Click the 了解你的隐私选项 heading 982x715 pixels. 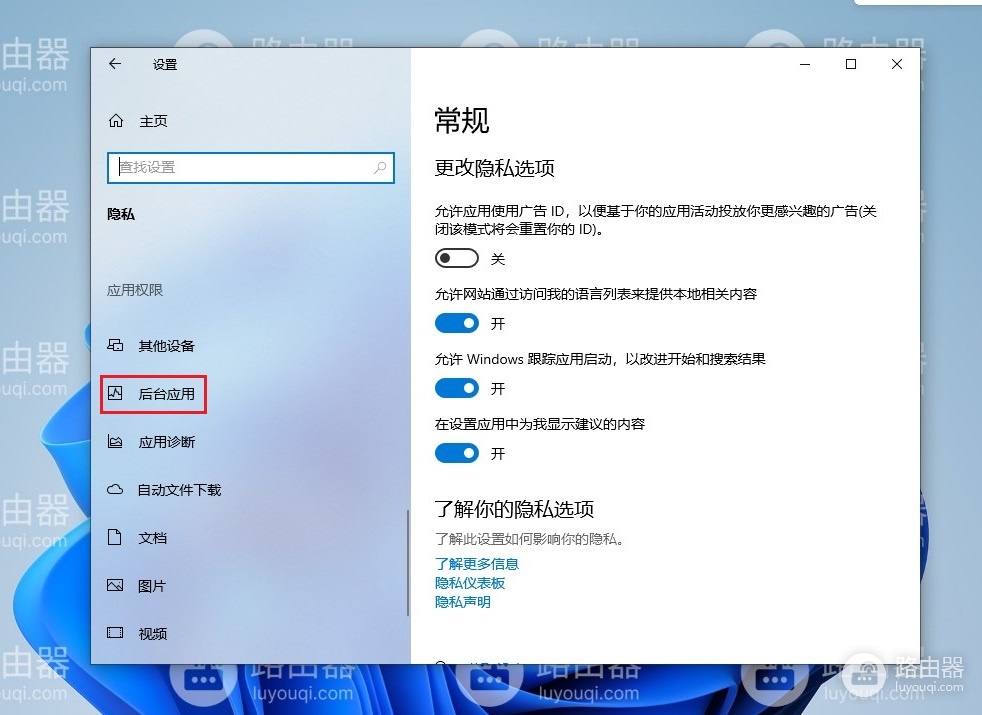[514, 508]
